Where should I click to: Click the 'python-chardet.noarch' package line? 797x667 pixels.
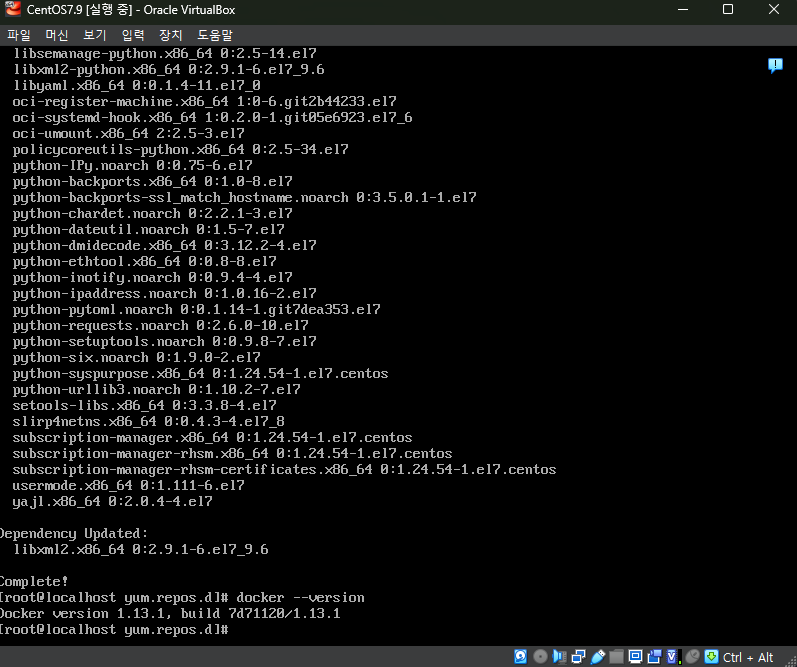(x=152, y=213)
